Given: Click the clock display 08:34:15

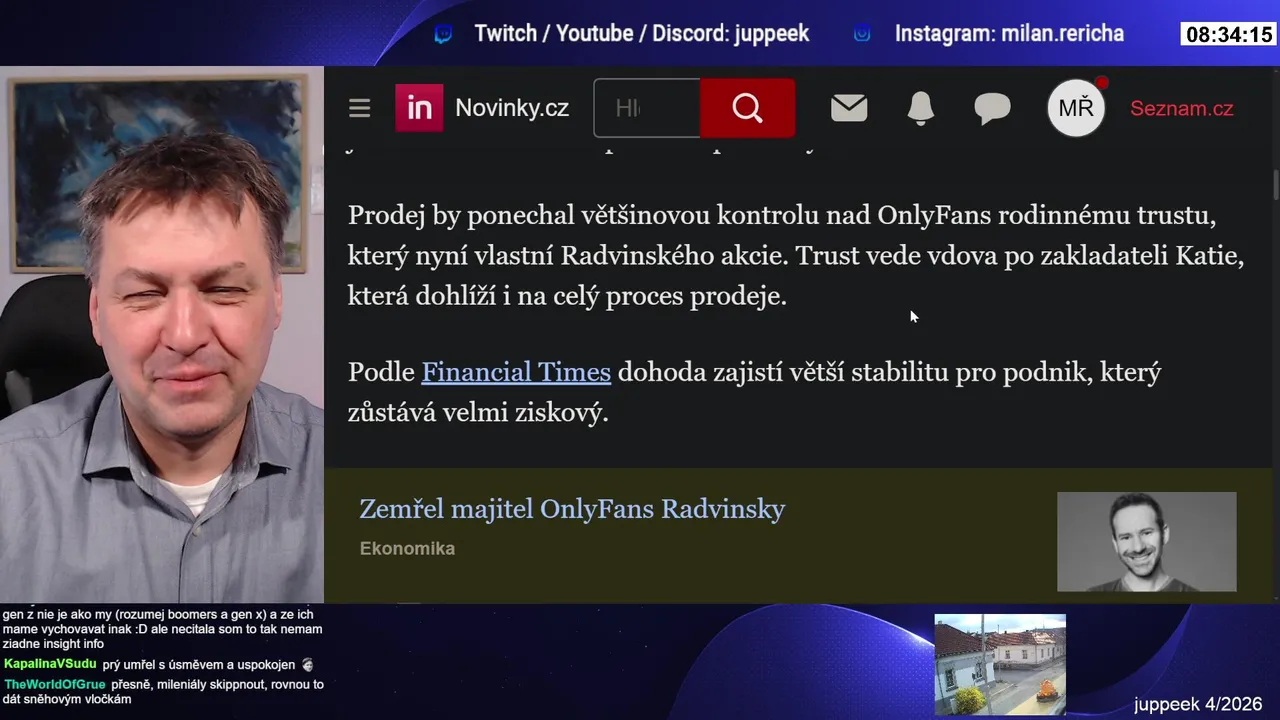Looking at the screenshot, I should (1229, 35).
